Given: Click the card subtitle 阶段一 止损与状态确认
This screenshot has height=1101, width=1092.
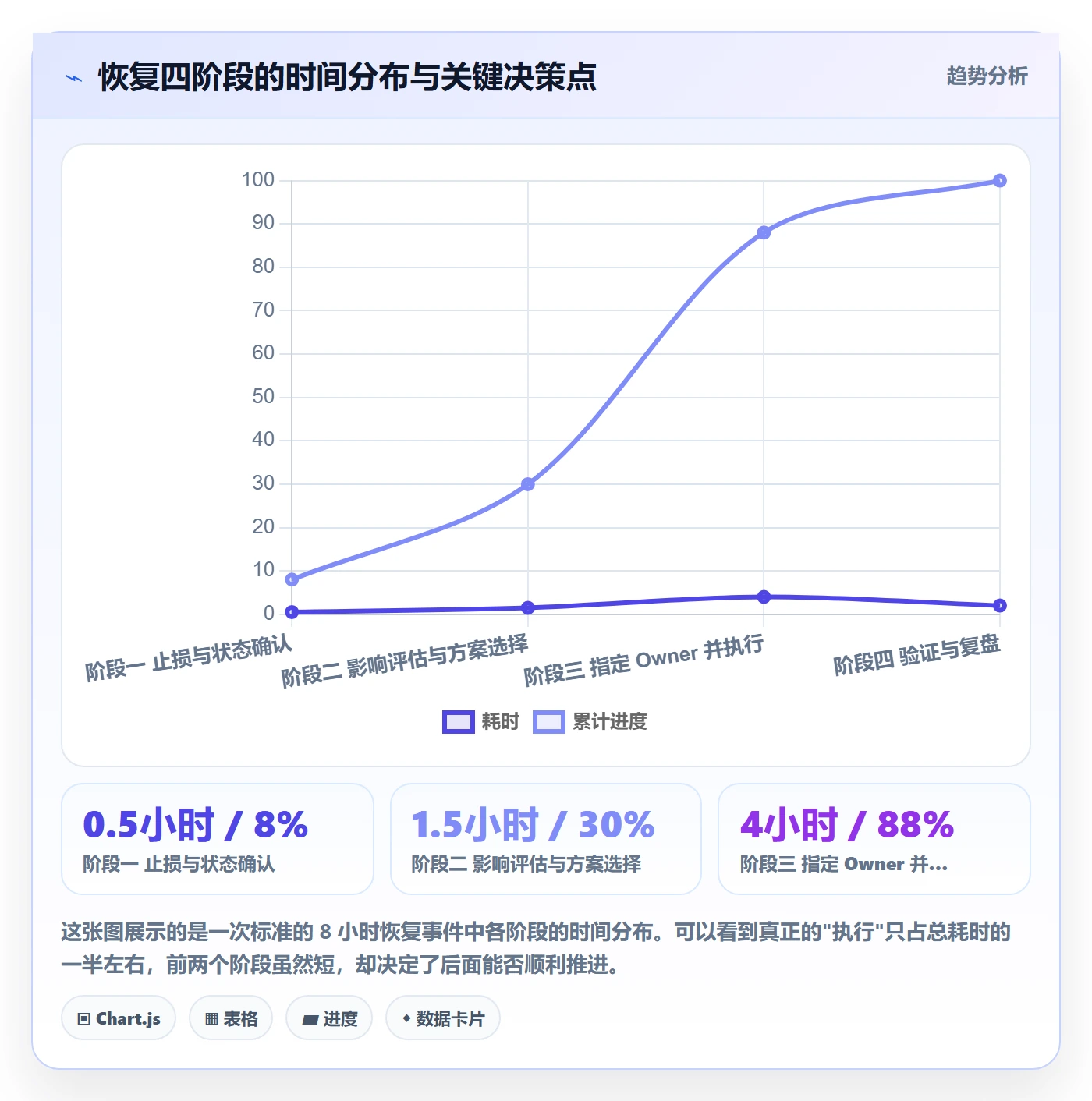Looking at the screenshot, I should [x=179, y=864].
